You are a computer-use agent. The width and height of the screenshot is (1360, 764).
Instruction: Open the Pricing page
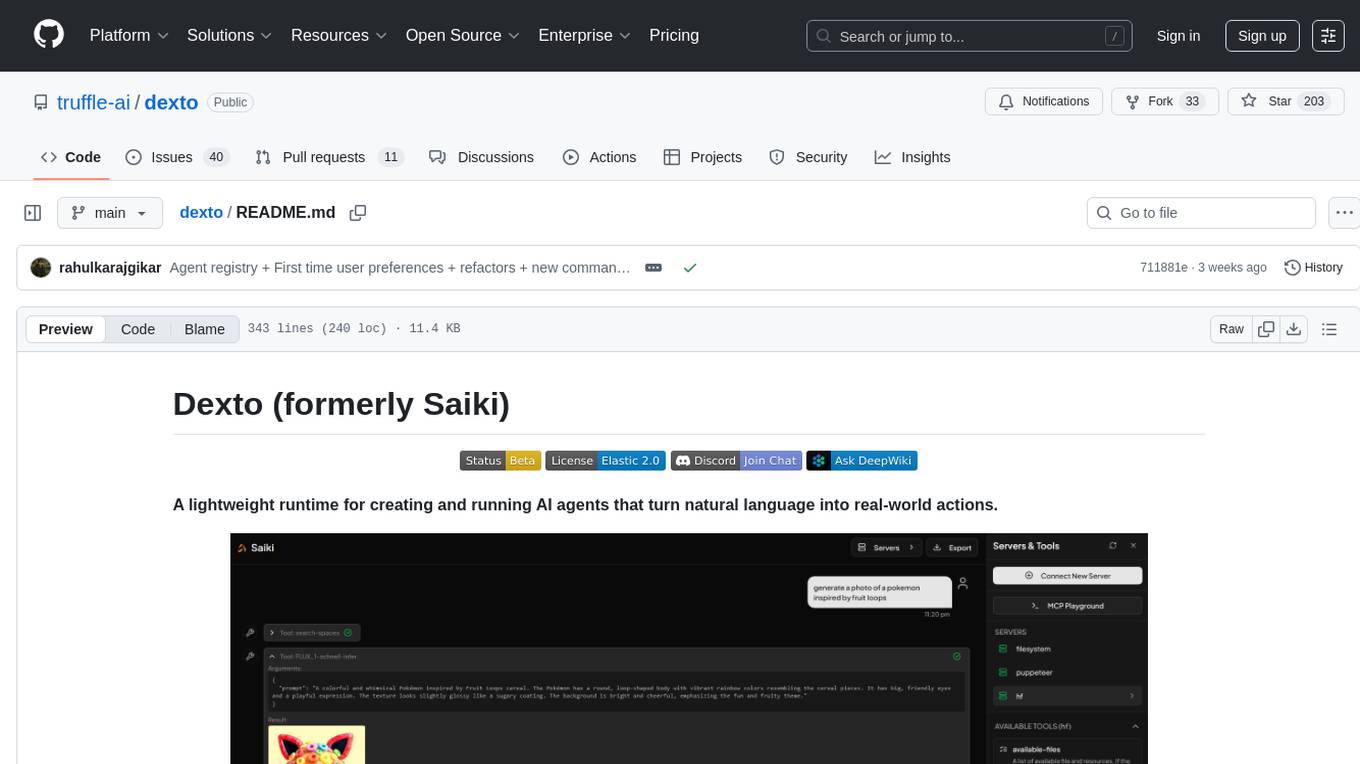point(674,35)
